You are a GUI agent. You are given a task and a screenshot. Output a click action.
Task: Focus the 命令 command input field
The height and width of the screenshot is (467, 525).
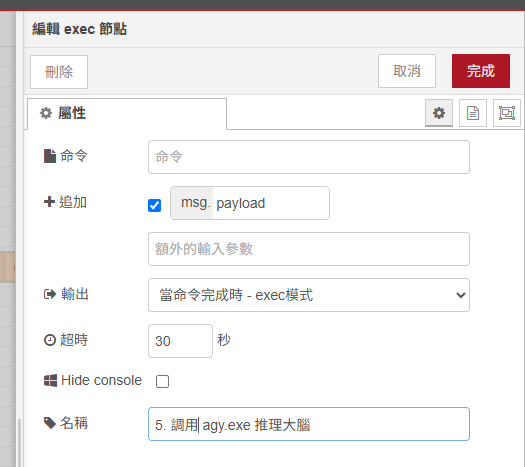pyautogui.click(x=309, y=157)
